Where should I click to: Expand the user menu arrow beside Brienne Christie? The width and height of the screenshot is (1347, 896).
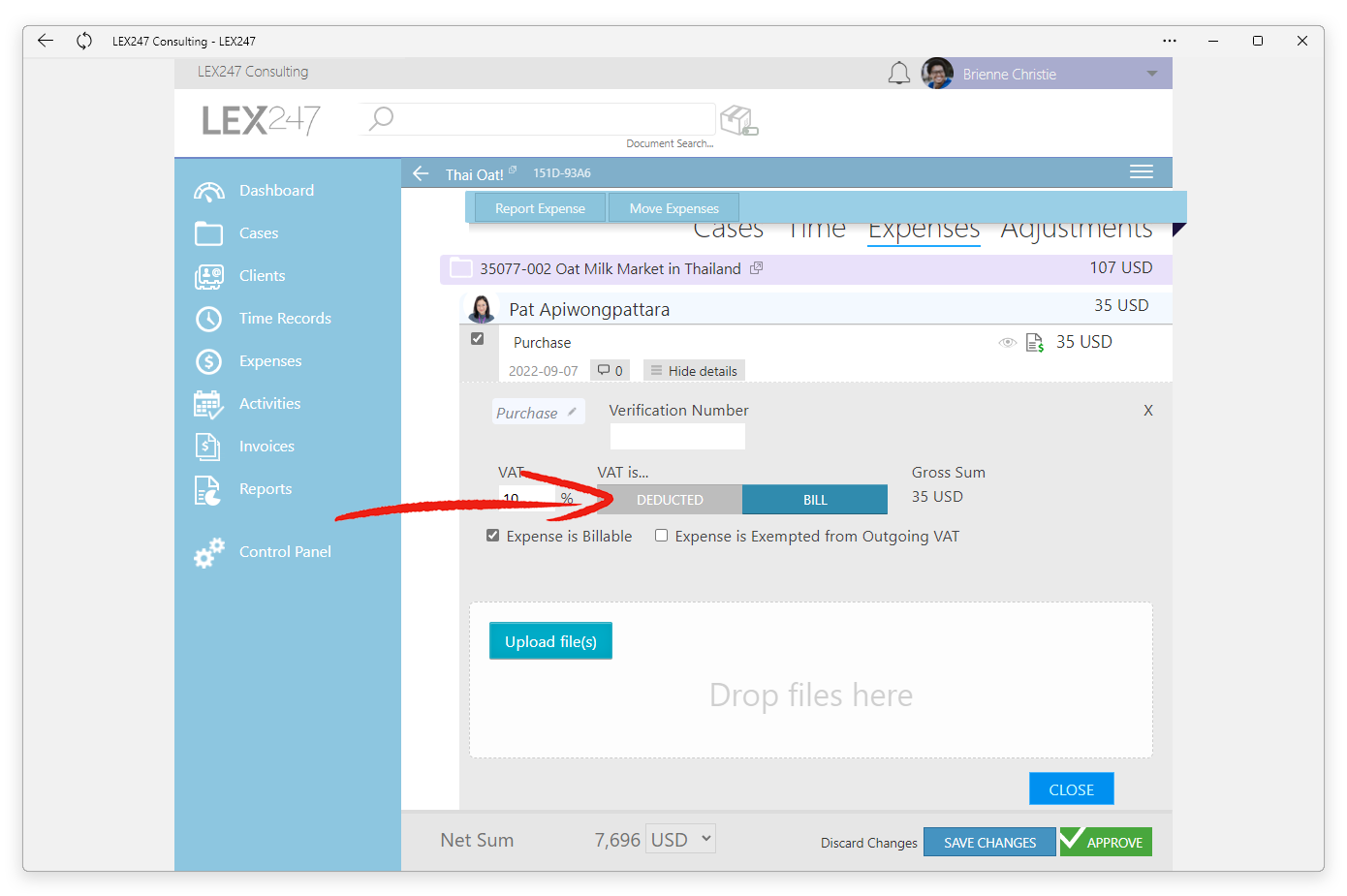(x=1152, y=74)
